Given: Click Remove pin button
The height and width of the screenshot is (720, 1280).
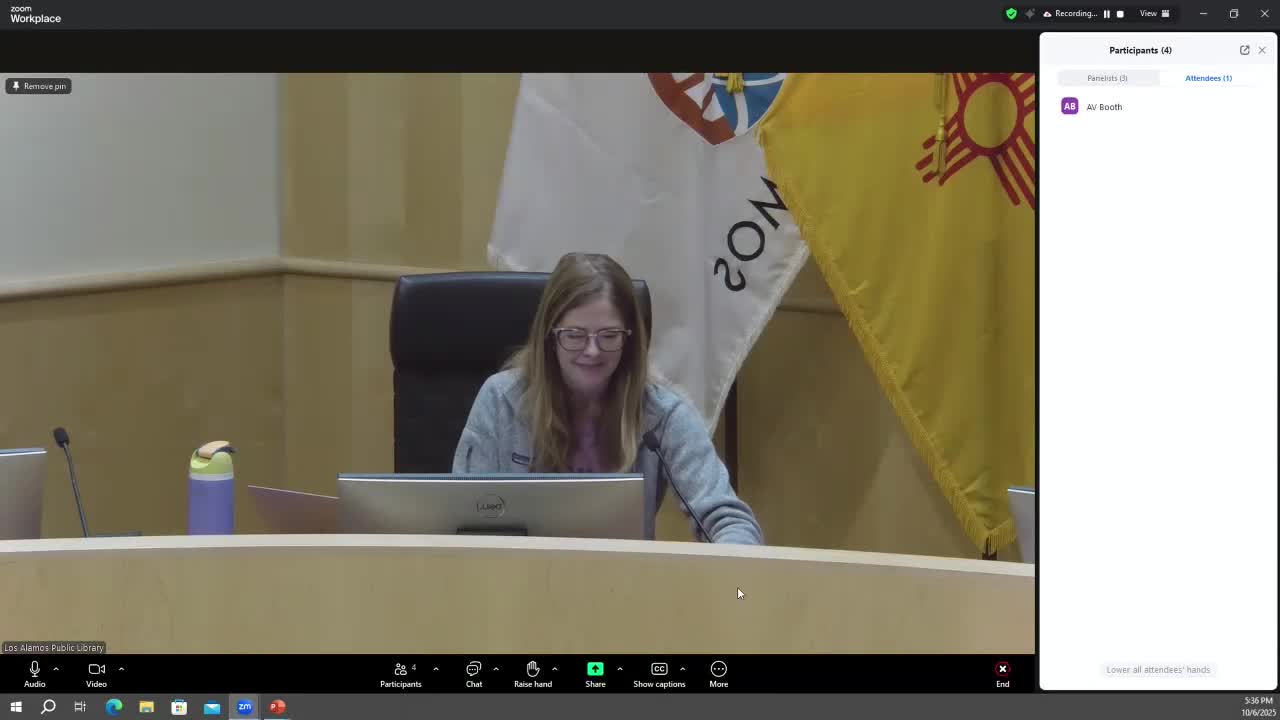Looking at the screenshot, I should click(39, 86).
